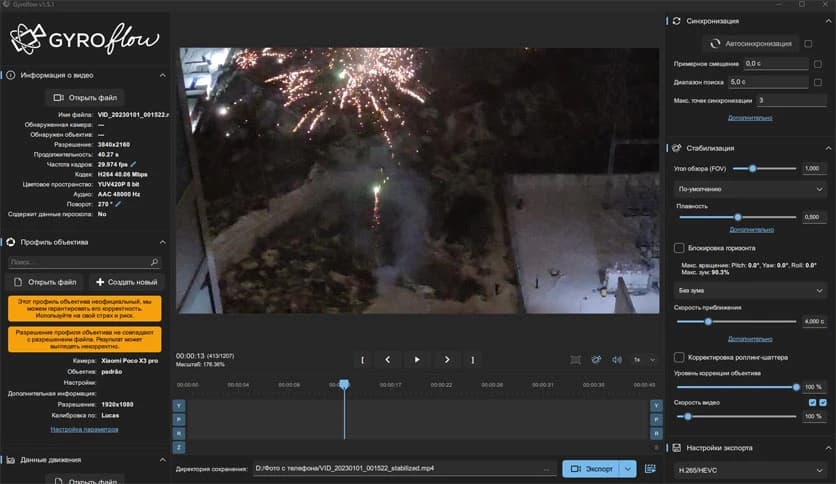Collapse the Настройки экспорта section

click(828, 448)
